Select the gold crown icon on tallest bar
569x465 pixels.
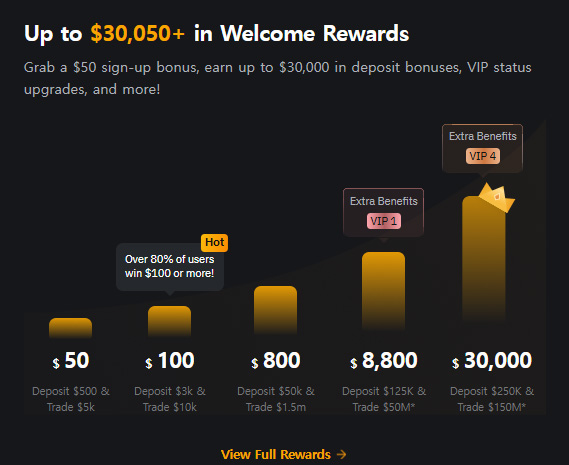[496, 198]
